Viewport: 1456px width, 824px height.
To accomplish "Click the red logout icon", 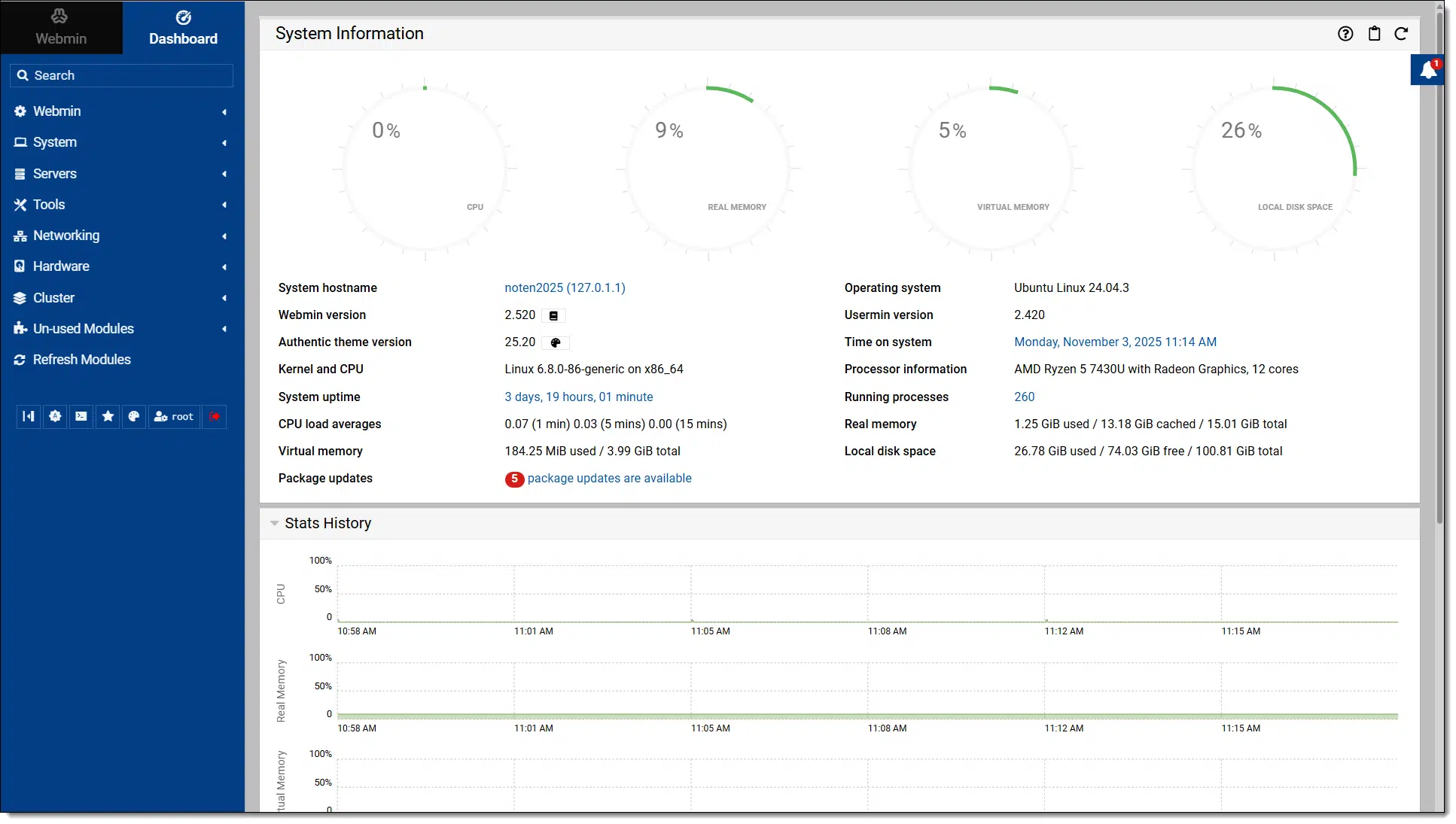I will coord(215,416).
